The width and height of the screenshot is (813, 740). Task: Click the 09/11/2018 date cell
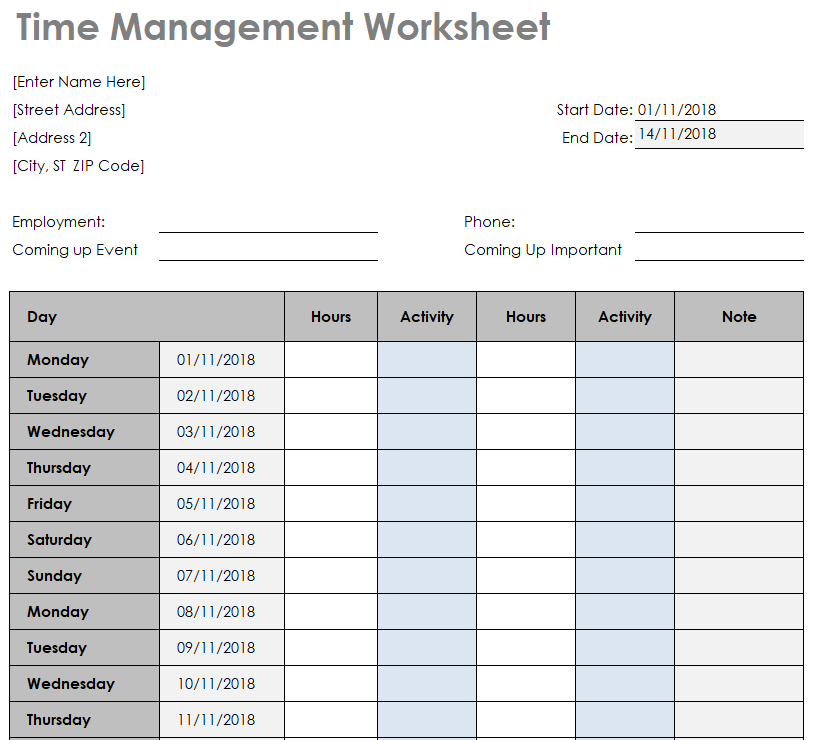point(222,648)
